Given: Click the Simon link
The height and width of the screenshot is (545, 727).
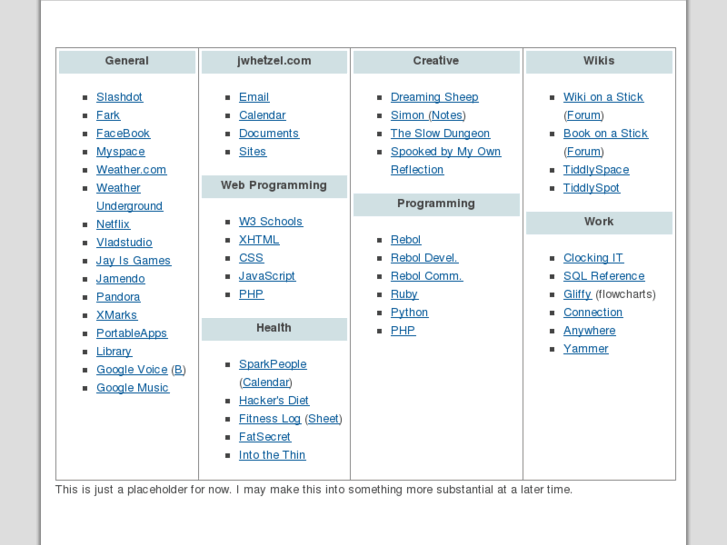Looking at the screenshot, I should click(408, 115).
